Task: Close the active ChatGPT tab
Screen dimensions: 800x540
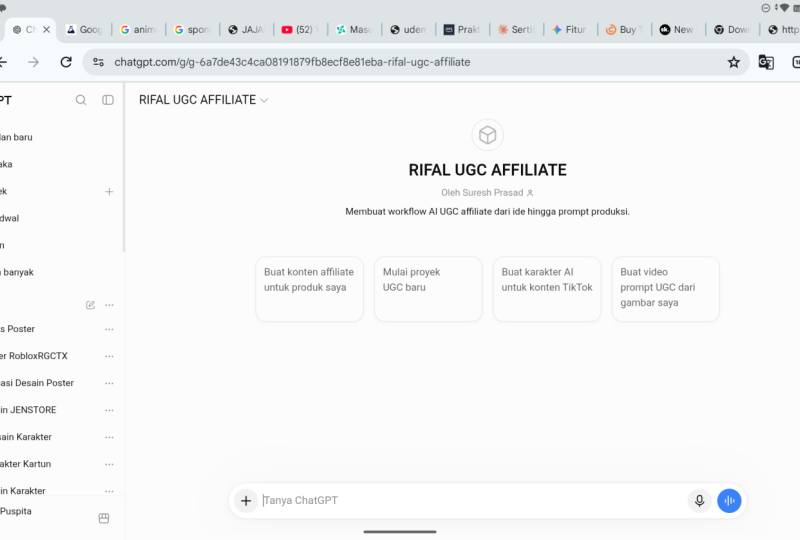Action: pyautogui.click(x=46, y=30)
